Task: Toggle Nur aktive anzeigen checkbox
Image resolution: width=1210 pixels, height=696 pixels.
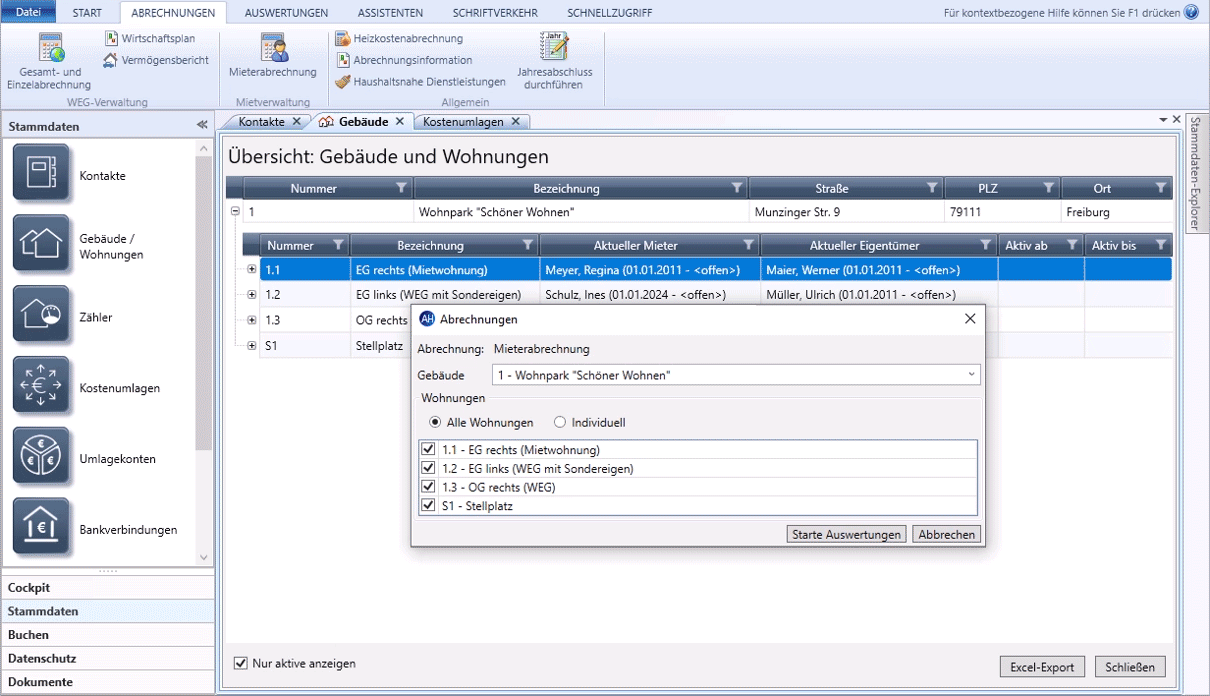Action: [240, 663]
